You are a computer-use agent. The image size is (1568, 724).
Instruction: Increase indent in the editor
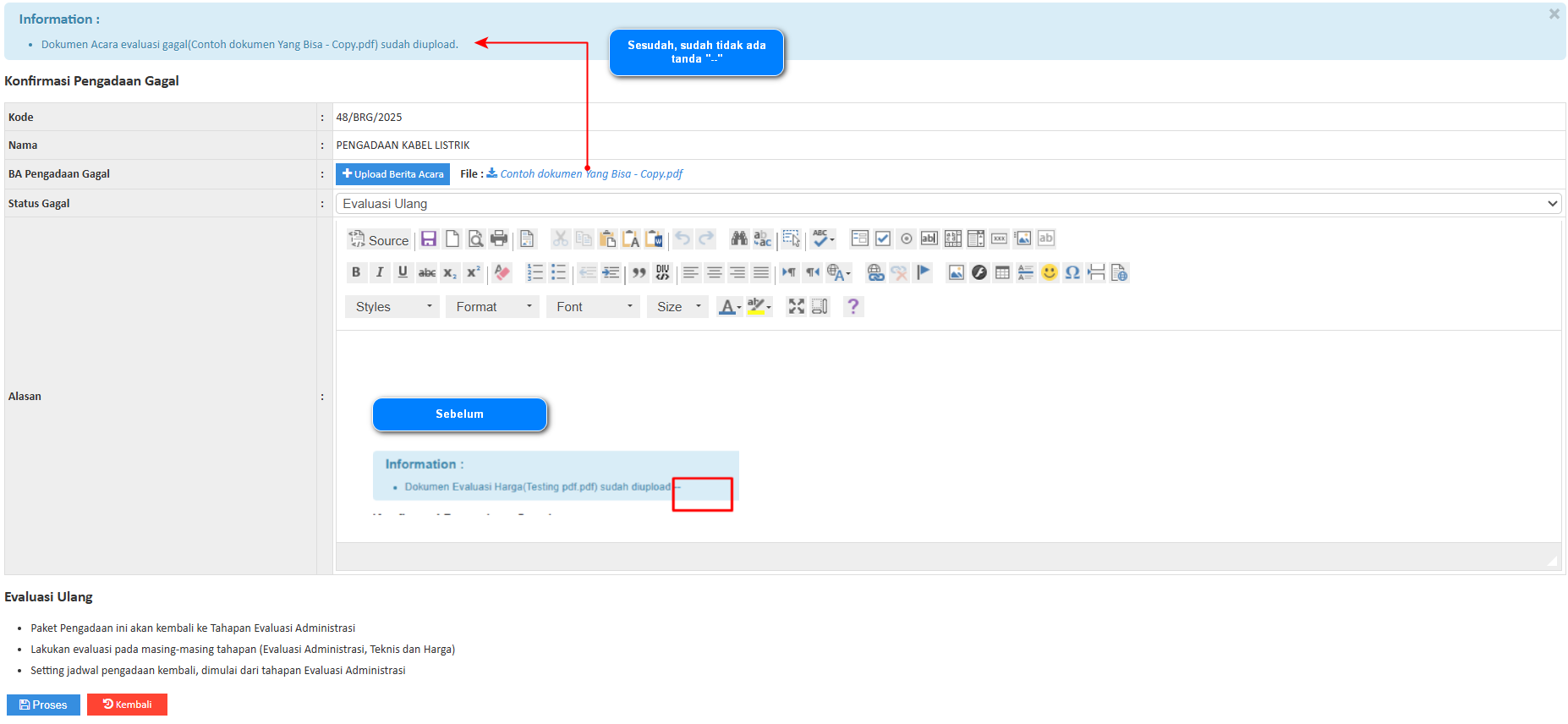[x=611, y=272]
